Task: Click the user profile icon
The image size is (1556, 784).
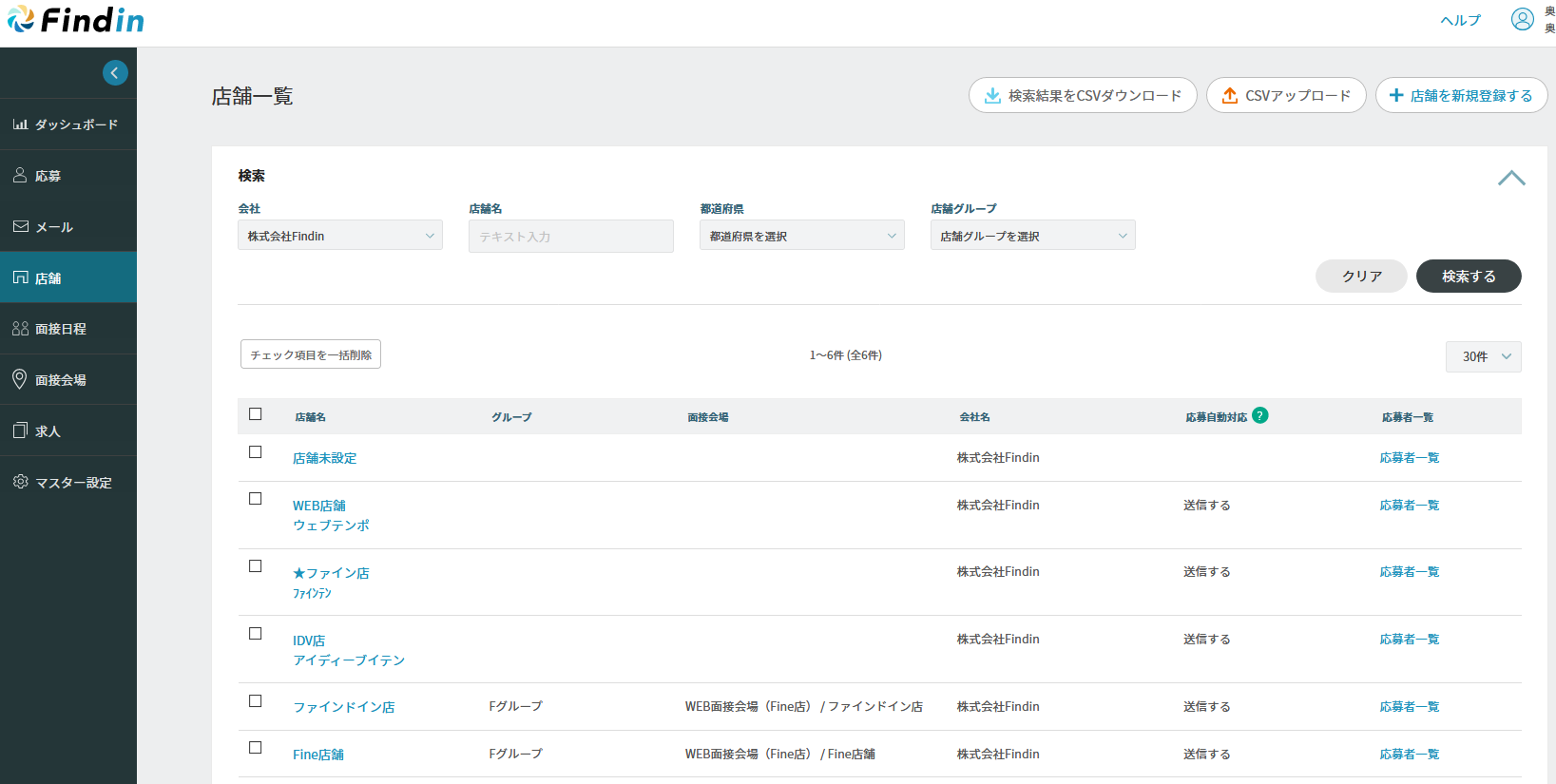Action: pyautogui.click(x=1522, y=20)
